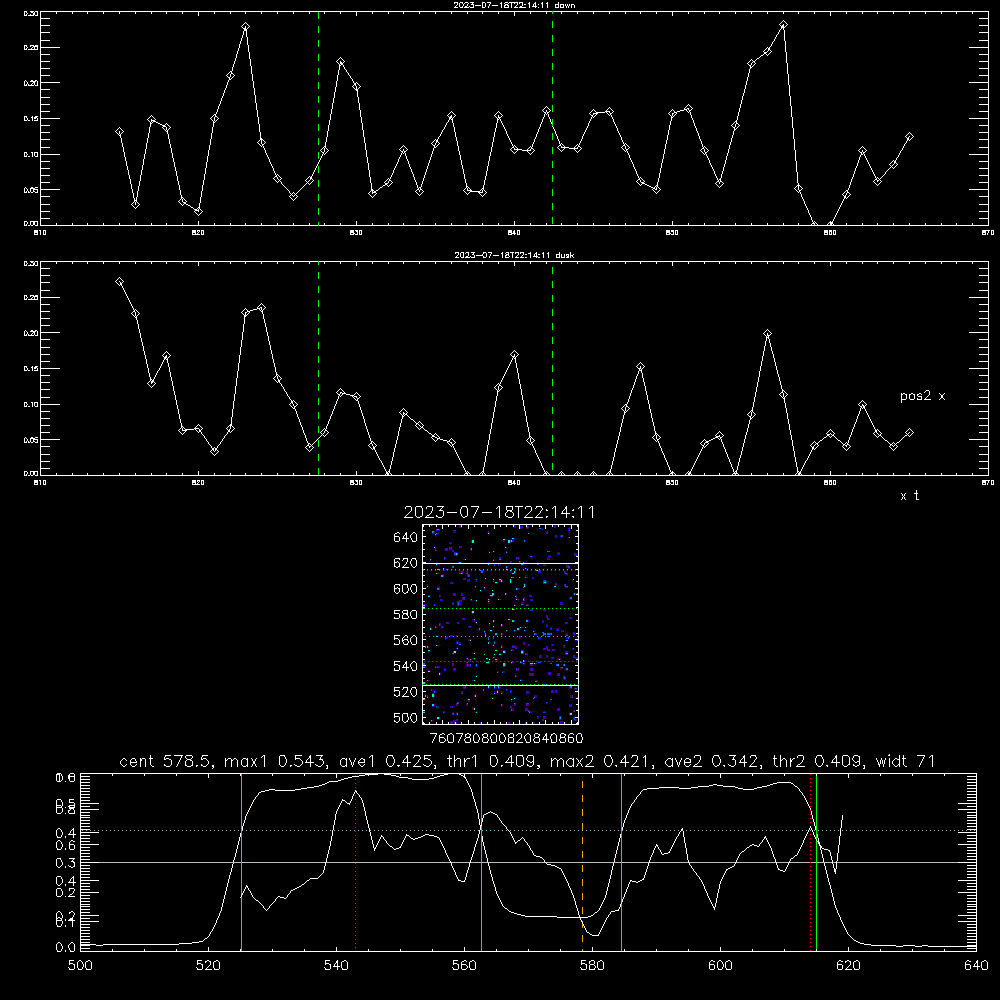Click the solid white horizontal line at 0.3
This screenshot has height=1000, width=1000.
pyautogui.click(x=528, y=862)
